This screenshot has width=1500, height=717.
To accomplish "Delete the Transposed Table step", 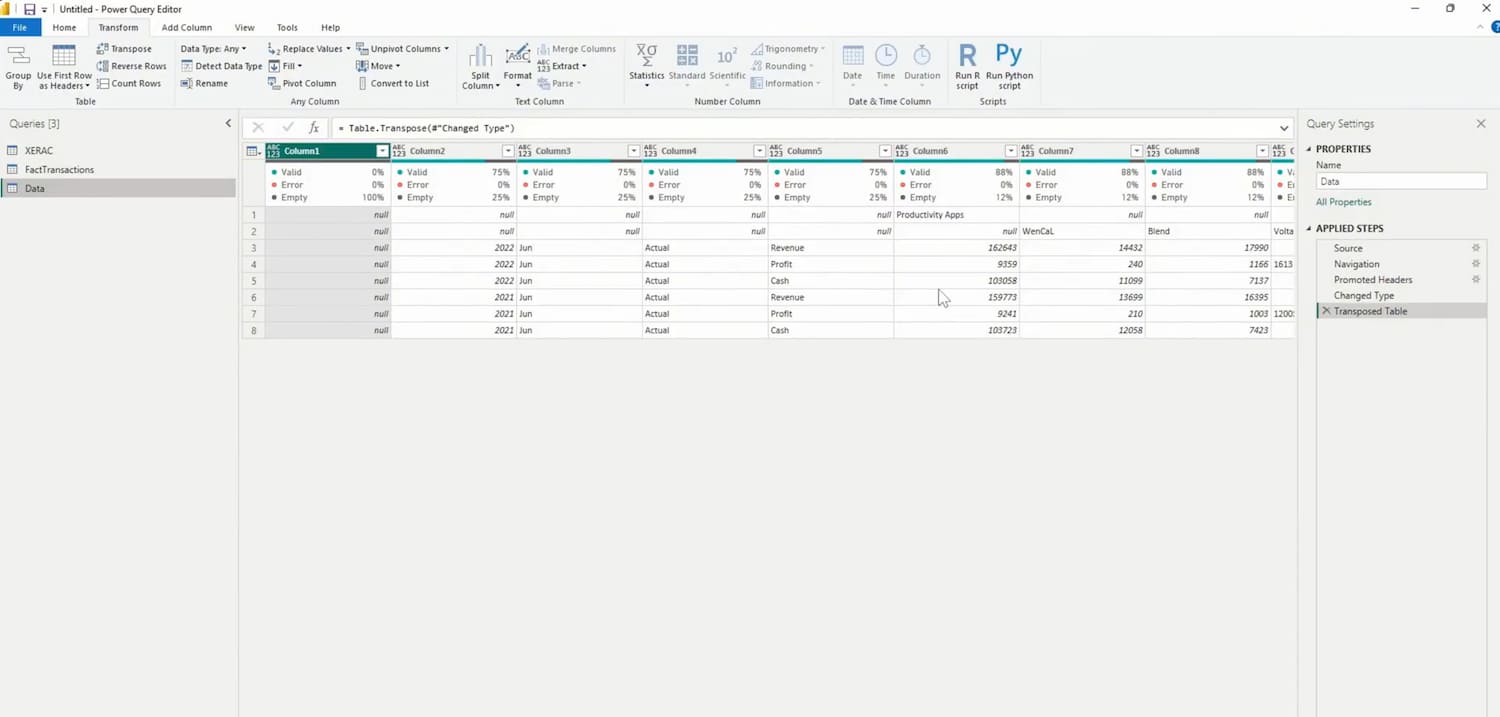I will (1326, 311).
